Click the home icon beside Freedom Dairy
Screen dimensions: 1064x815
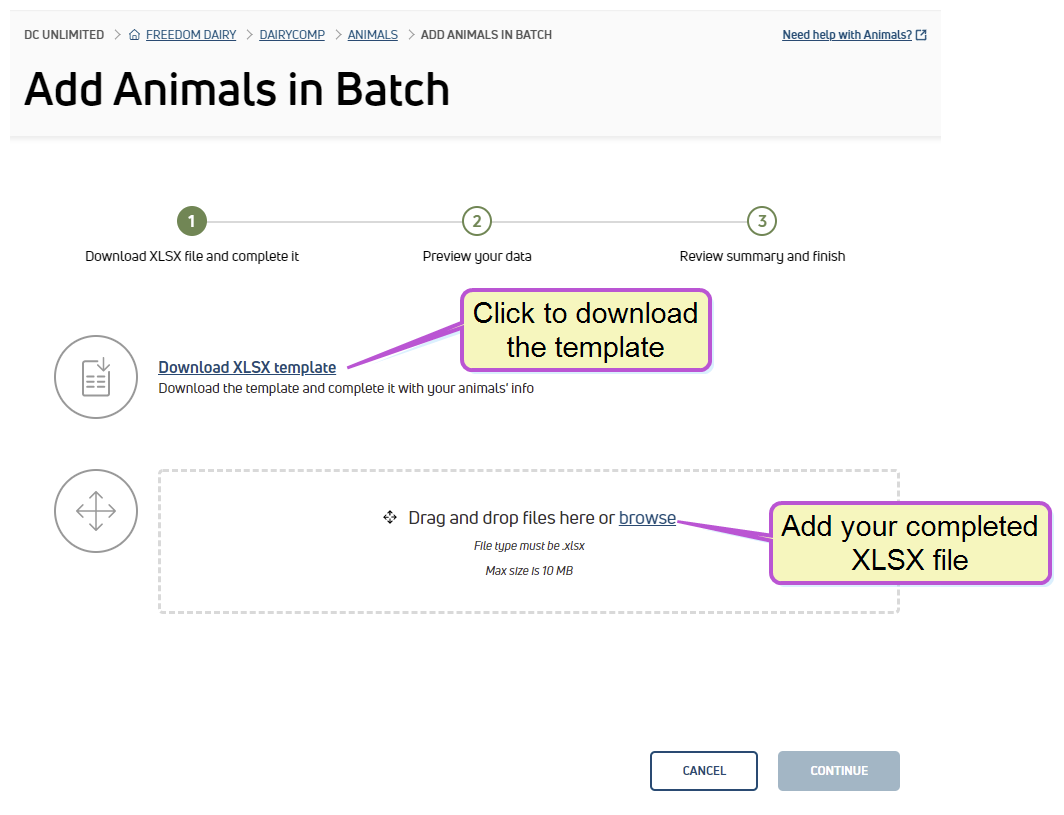click(134, 35)
